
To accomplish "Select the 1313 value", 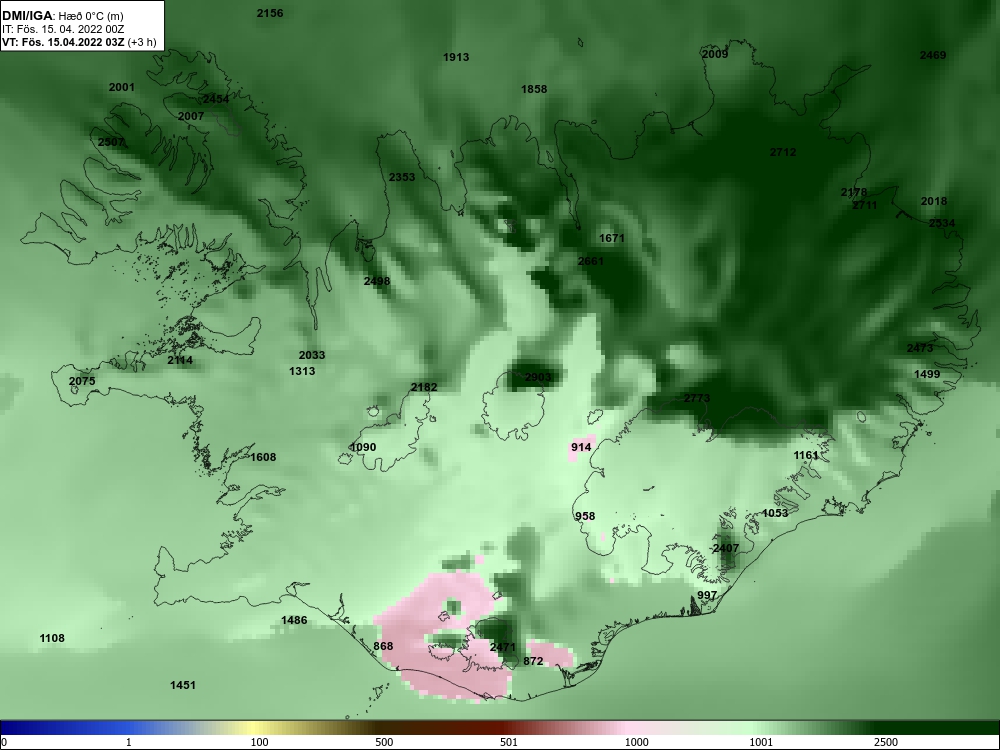I will click(302, 371).
